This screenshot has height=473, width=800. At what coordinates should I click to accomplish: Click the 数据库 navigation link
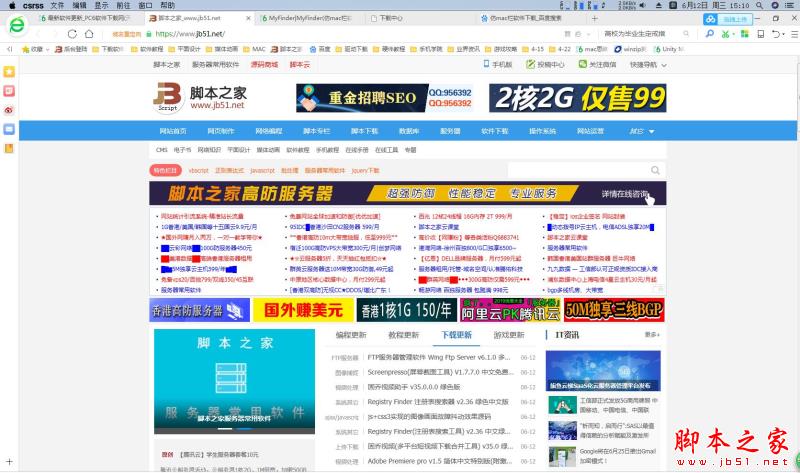pos(409,131)
